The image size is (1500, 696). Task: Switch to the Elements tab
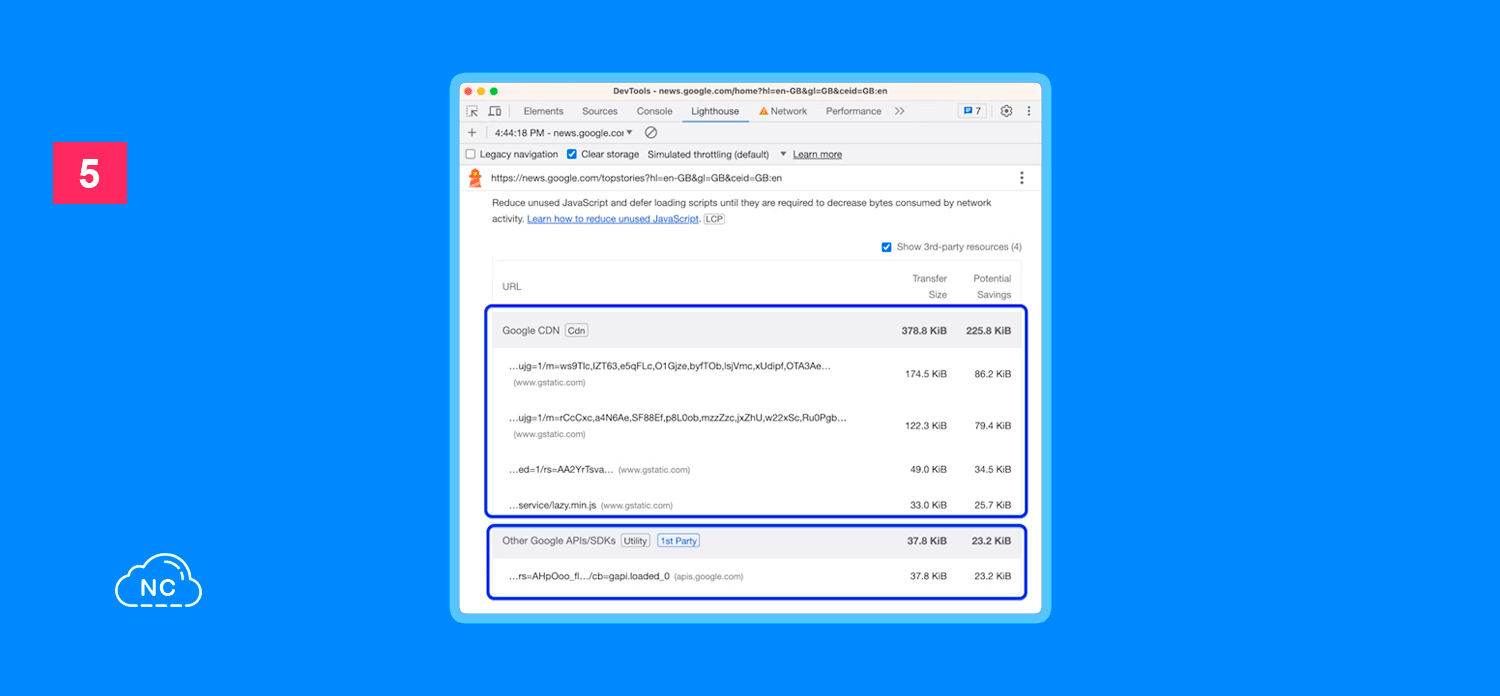click(543, 111)
